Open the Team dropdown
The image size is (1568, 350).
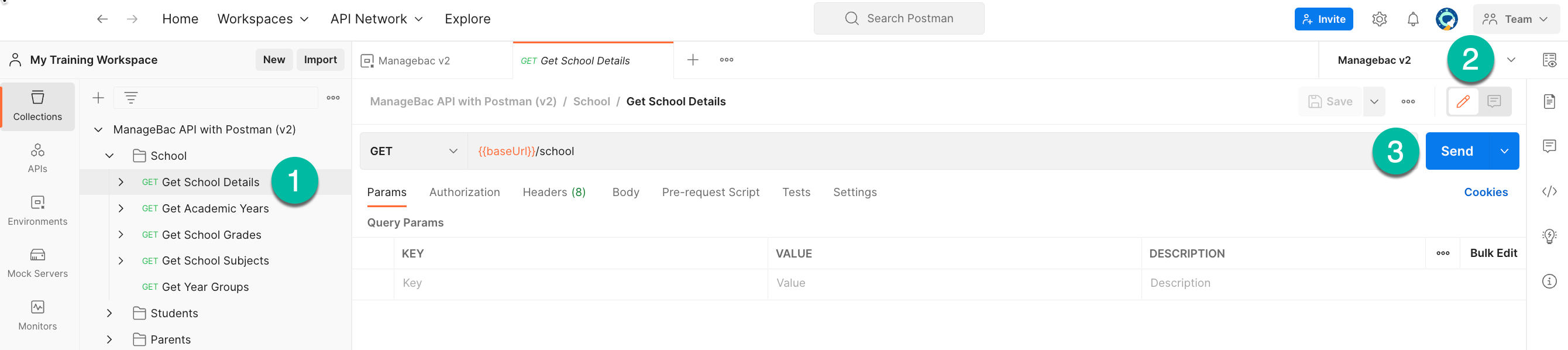[1516, 19]
